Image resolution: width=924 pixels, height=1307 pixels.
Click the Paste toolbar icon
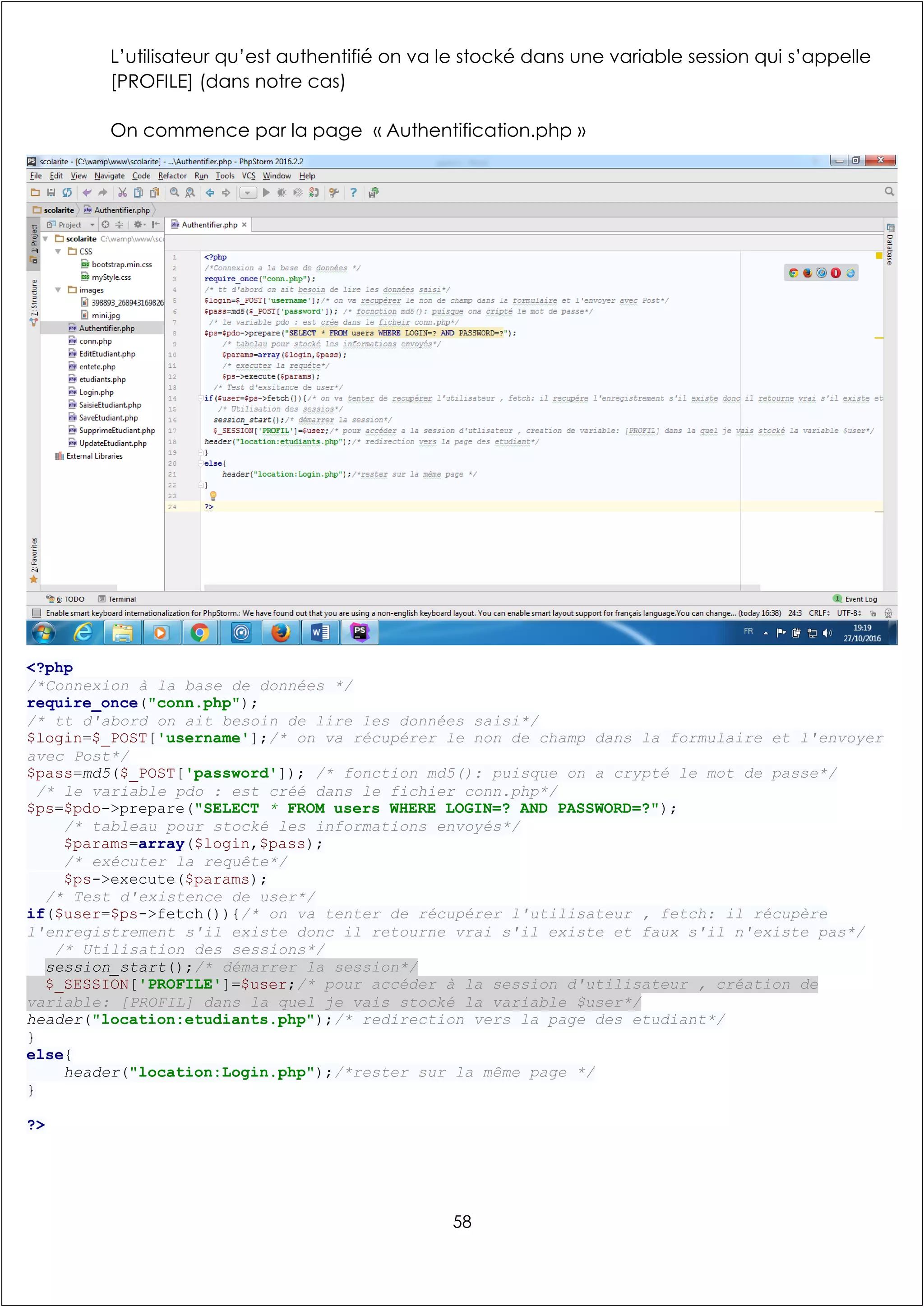tap(154, 192)
